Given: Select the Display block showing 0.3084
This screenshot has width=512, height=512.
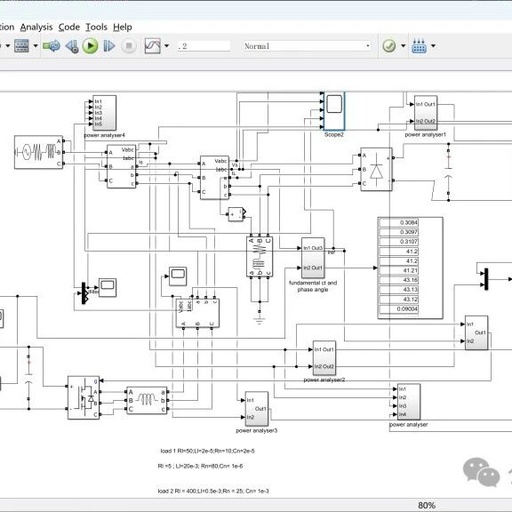Looking at the screenshot, I should pyautogui.click(x=410, y=268).
